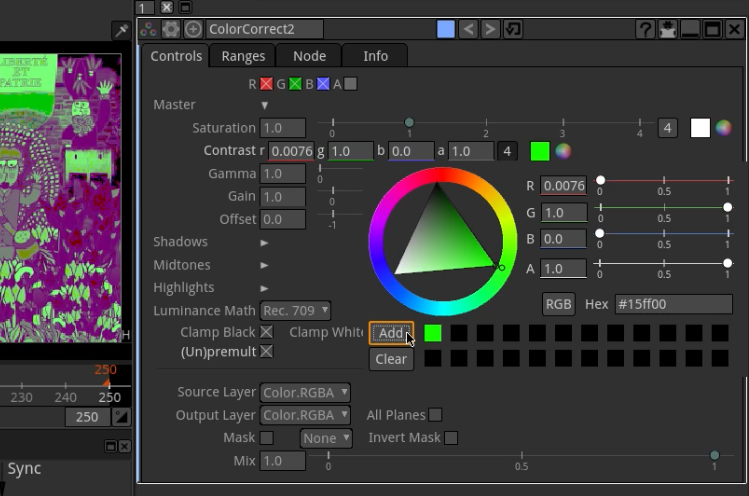Viewport: 749px width, 496px height.
Task: Uncheck the Clamp Black checkbox
Action: click(x=267, y=332)
